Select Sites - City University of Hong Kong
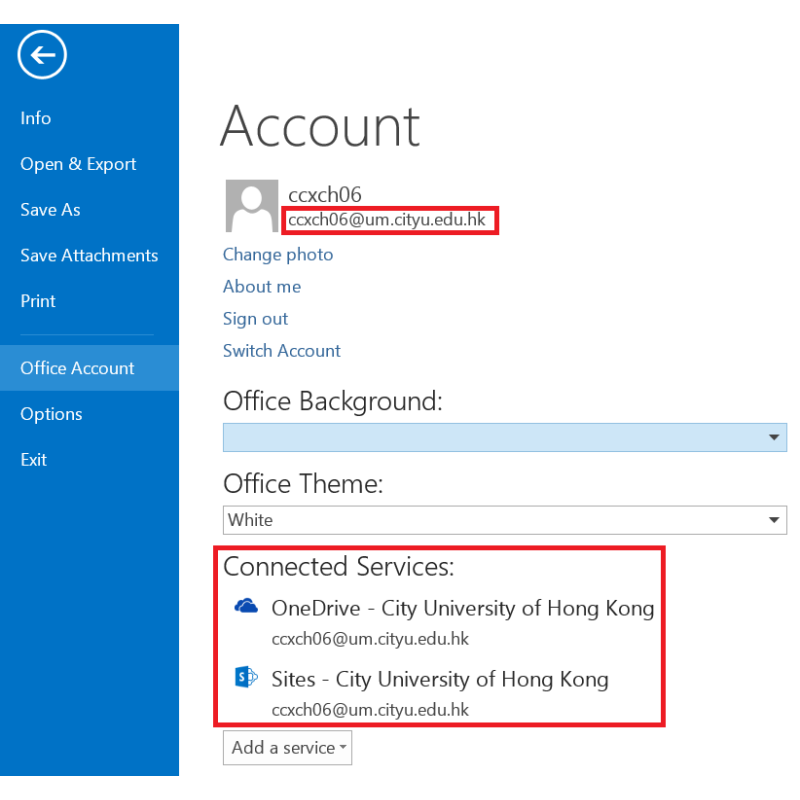The image size is (800, 800). pos(440,679)
